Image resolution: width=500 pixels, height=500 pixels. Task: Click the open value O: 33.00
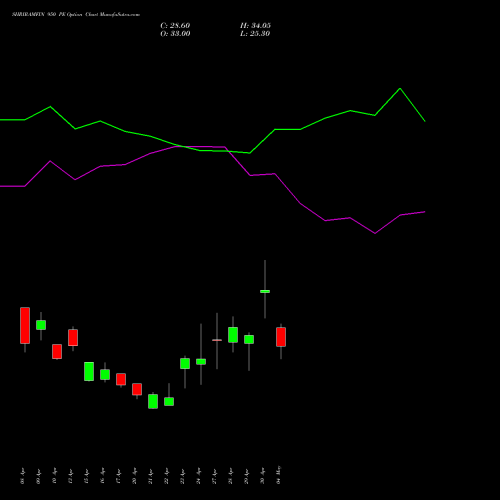click(175, 34)
